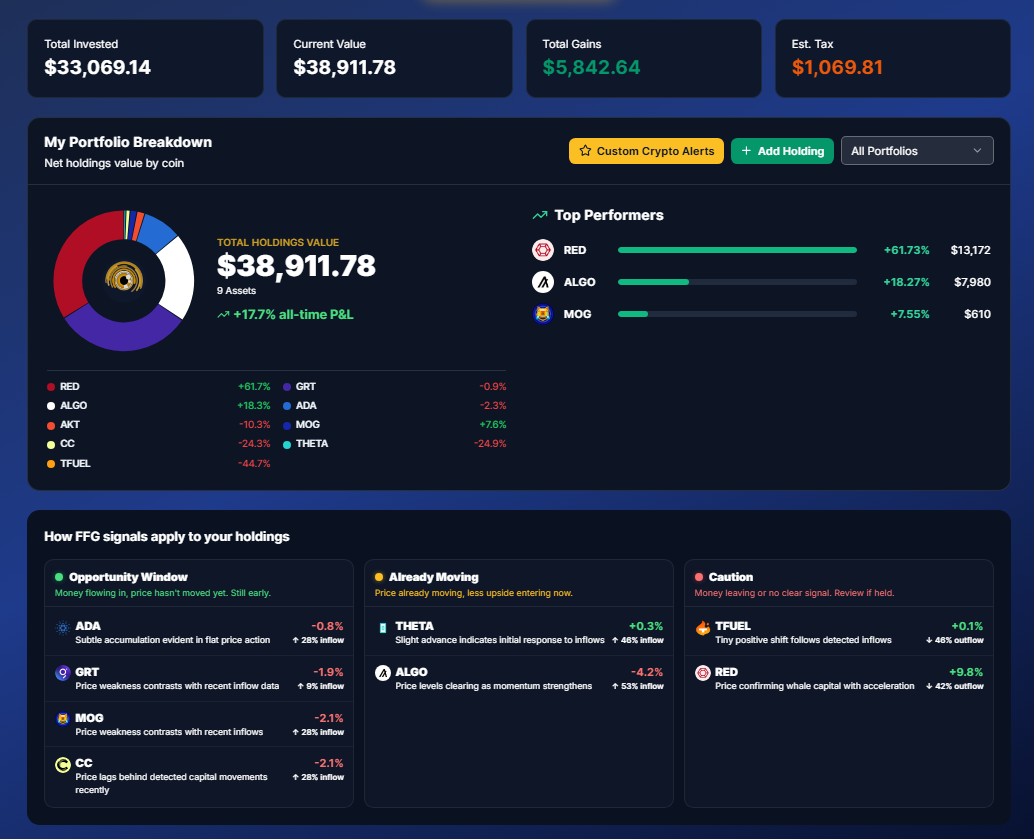Click the MOG performance bar
This screenshot has height=839, width=1034.
737,314
